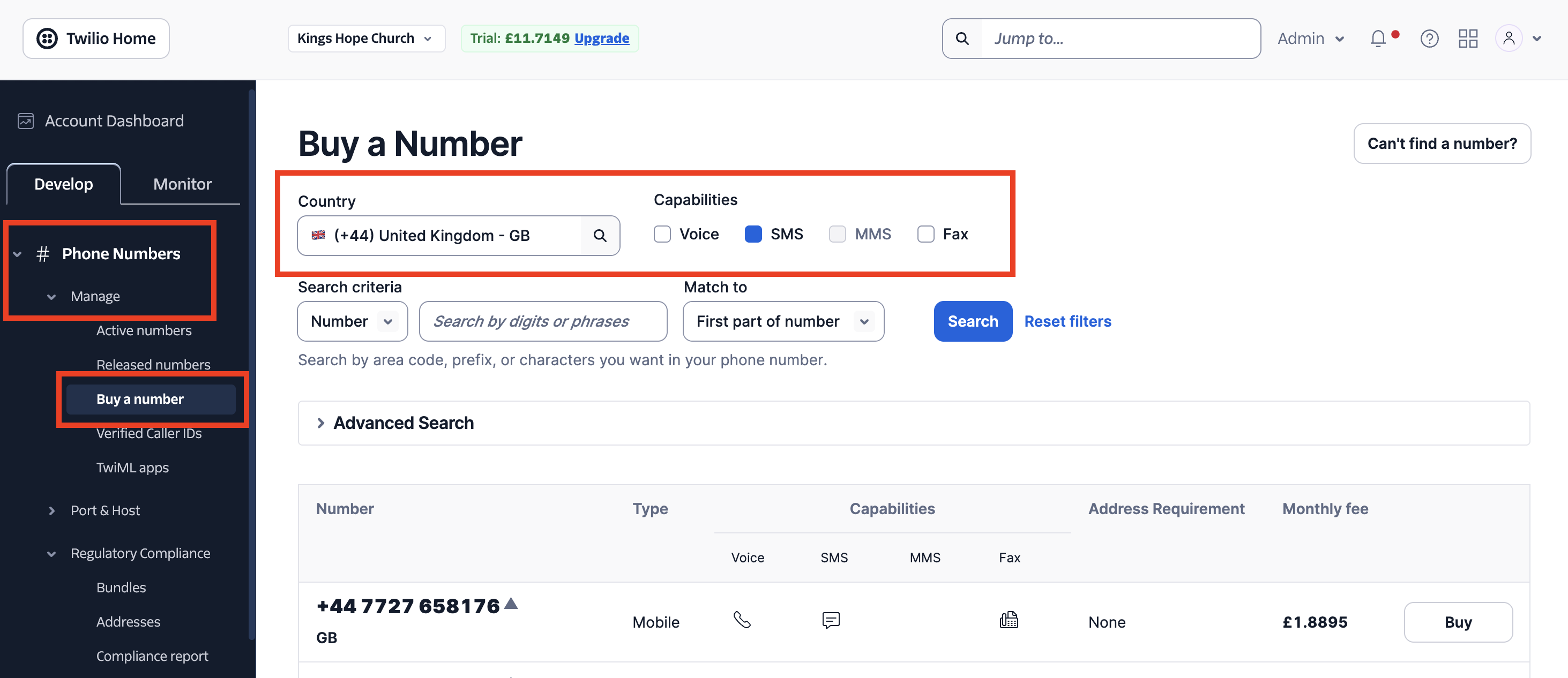
Task: Click the help question mark icon
Action: click(x=1429, y=39)
